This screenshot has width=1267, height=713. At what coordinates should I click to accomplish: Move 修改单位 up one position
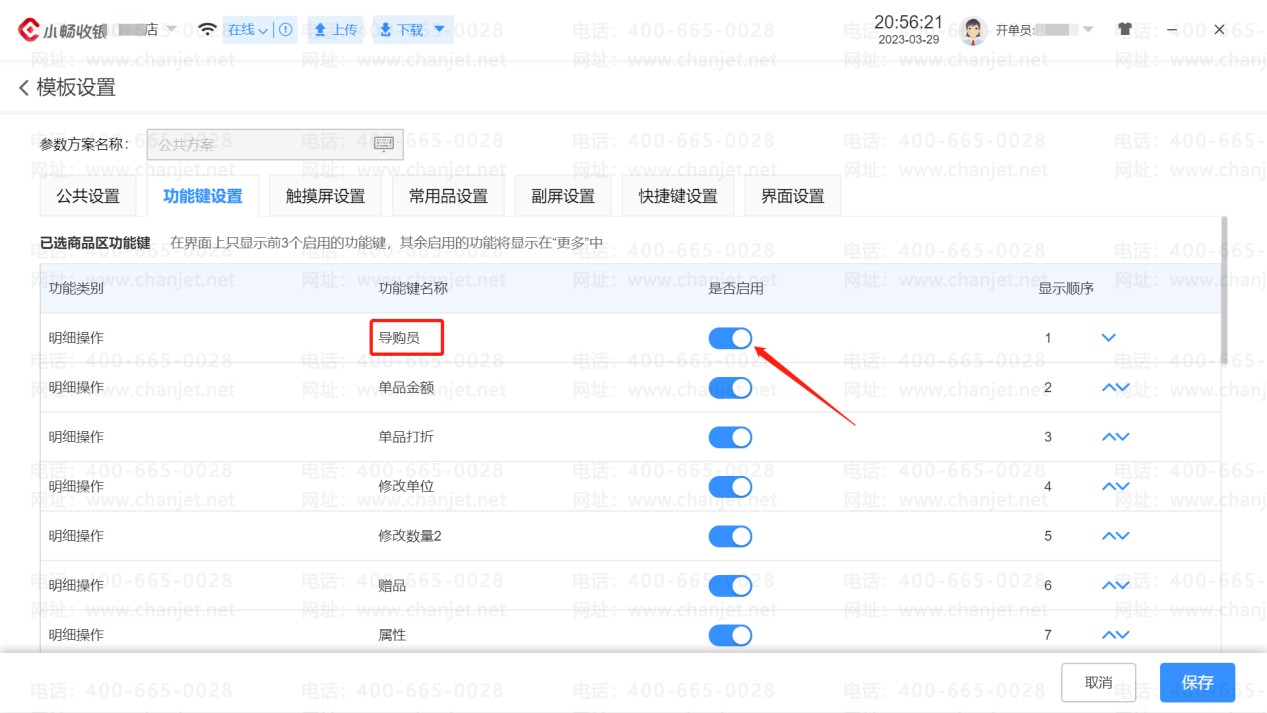1108,486
